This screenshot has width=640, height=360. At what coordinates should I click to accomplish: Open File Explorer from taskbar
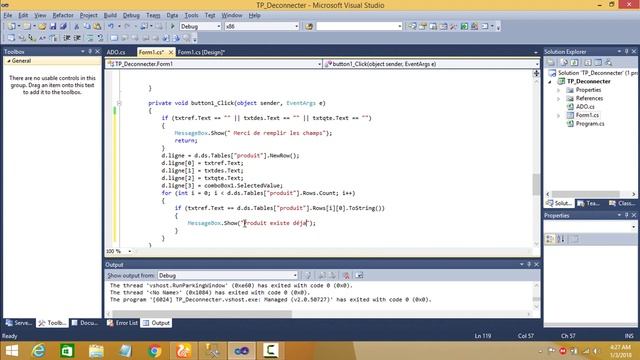pos(96,351)
